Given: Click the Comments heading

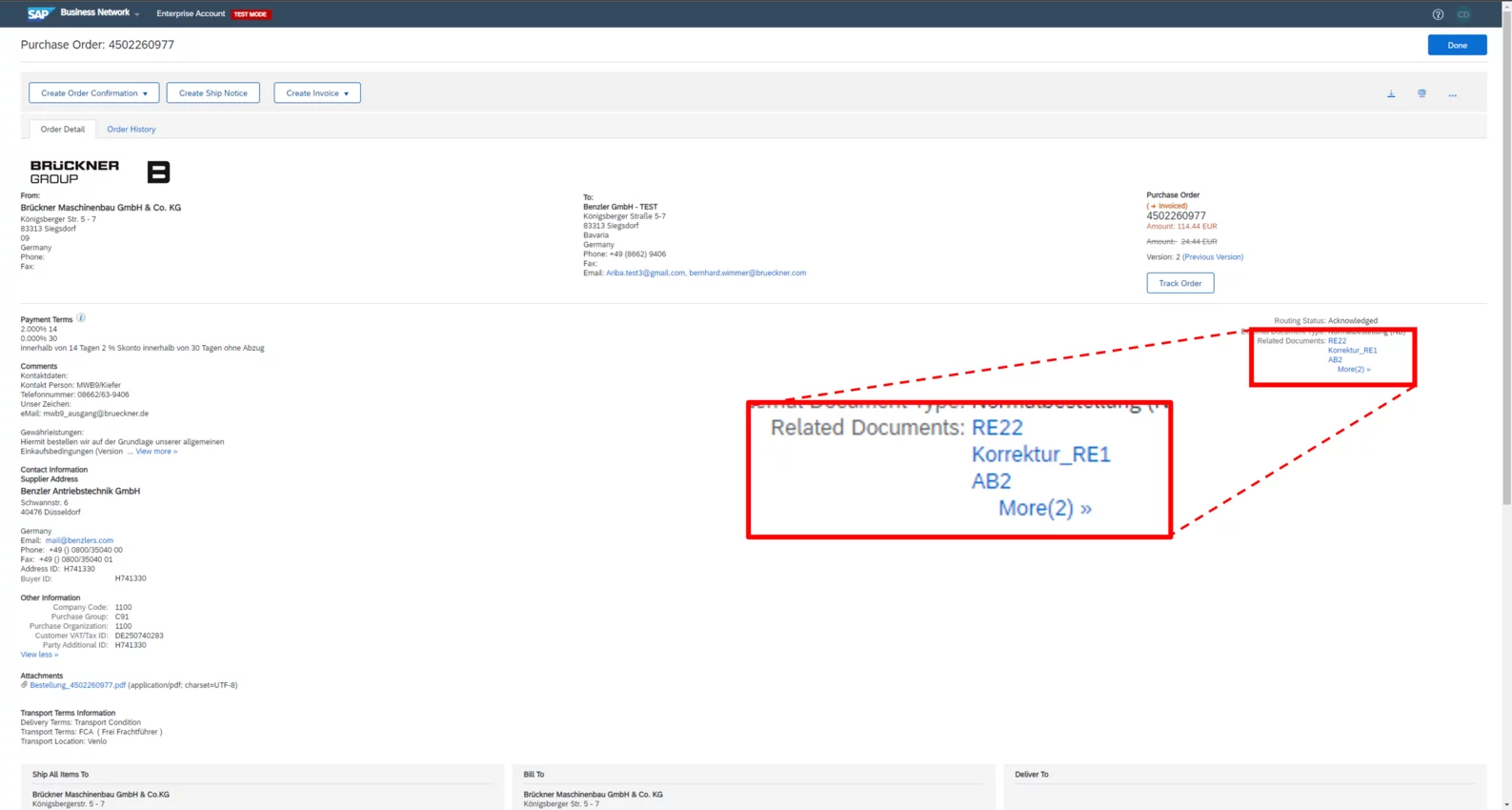Looking at the screenshot, I should 39,367.
